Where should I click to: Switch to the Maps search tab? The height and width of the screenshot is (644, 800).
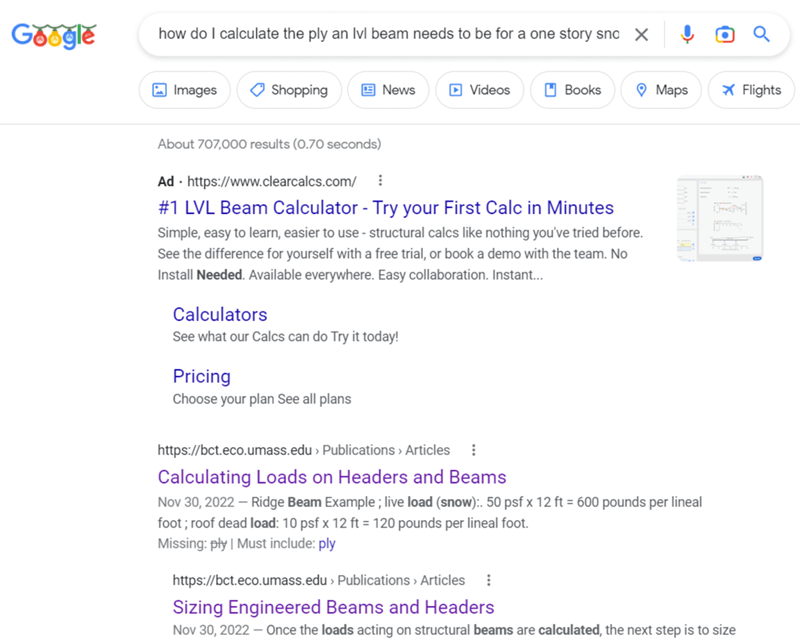click(661, 90)
